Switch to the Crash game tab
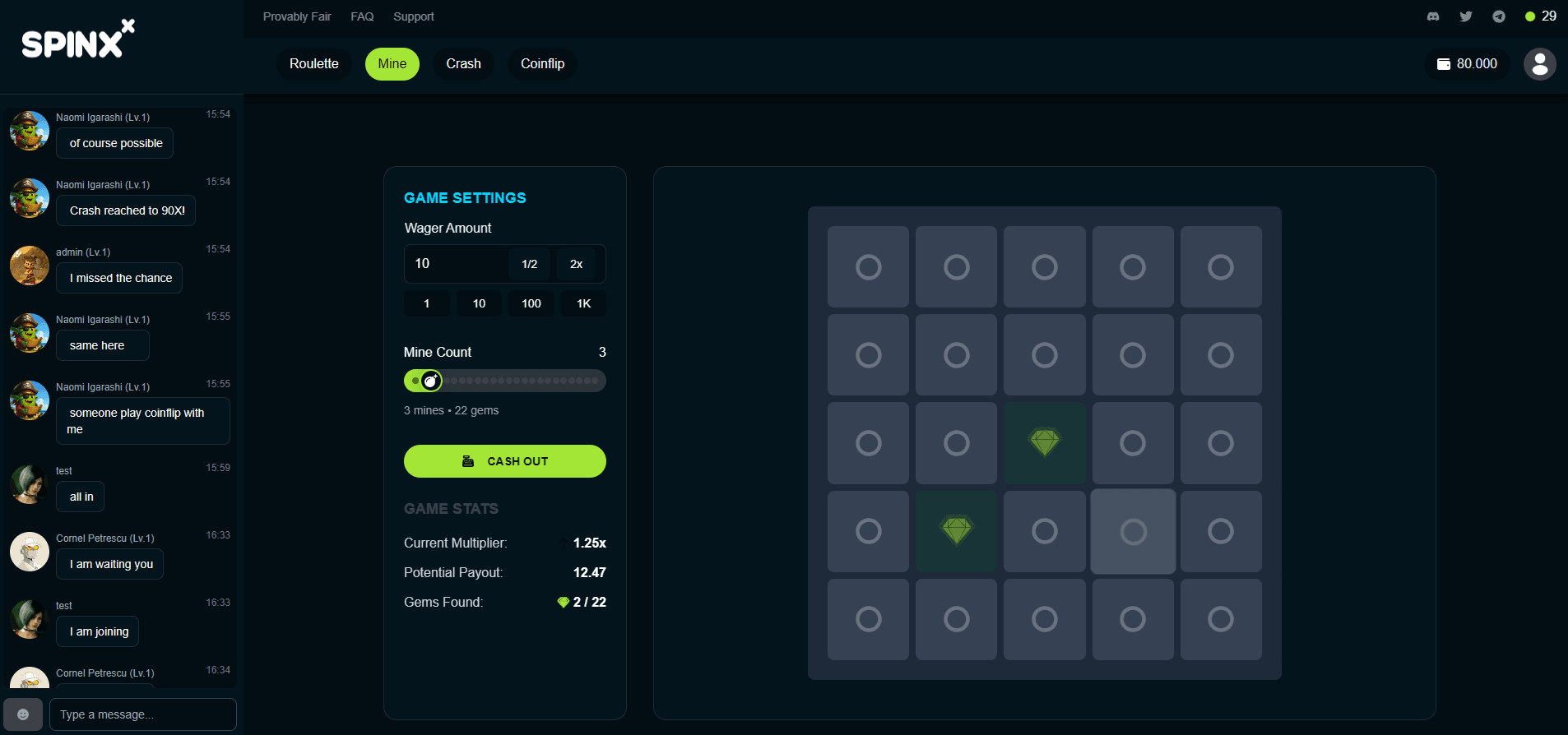Image resolution: width=1568 pixels, height=735 pixels. coord(463,64)
